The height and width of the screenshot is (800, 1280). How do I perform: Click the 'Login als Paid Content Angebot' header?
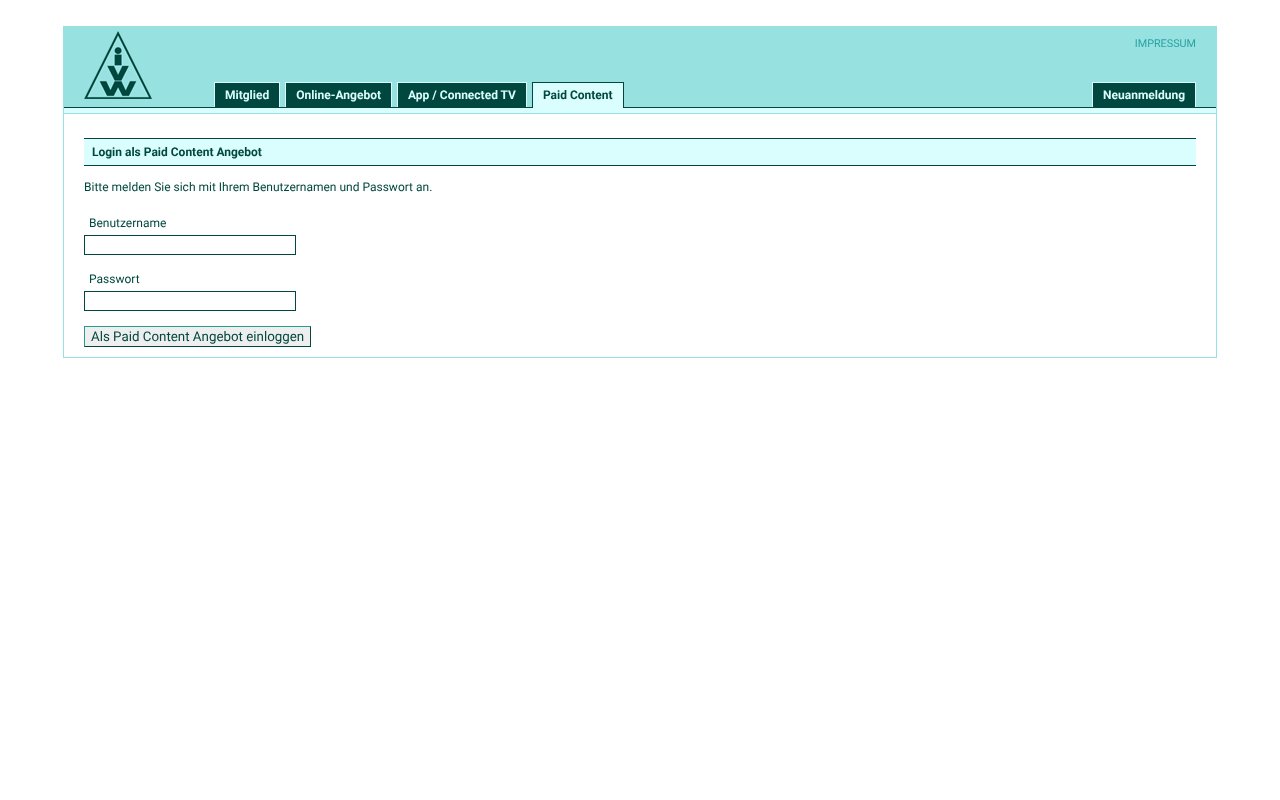pos(176,152)
